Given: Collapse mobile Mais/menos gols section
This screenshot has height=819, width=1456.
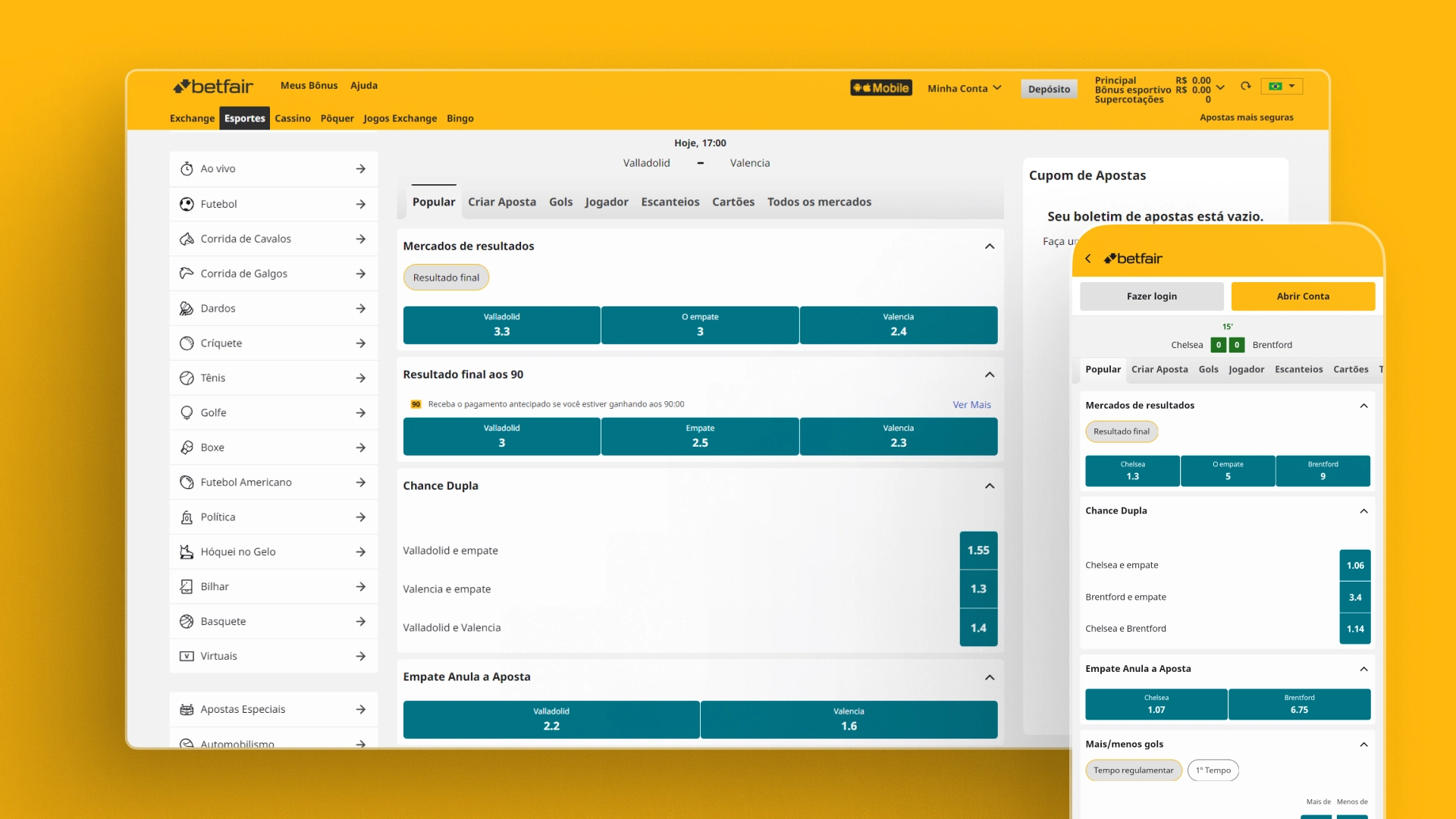Looking at the screenshot, I should coord(1363,745).
